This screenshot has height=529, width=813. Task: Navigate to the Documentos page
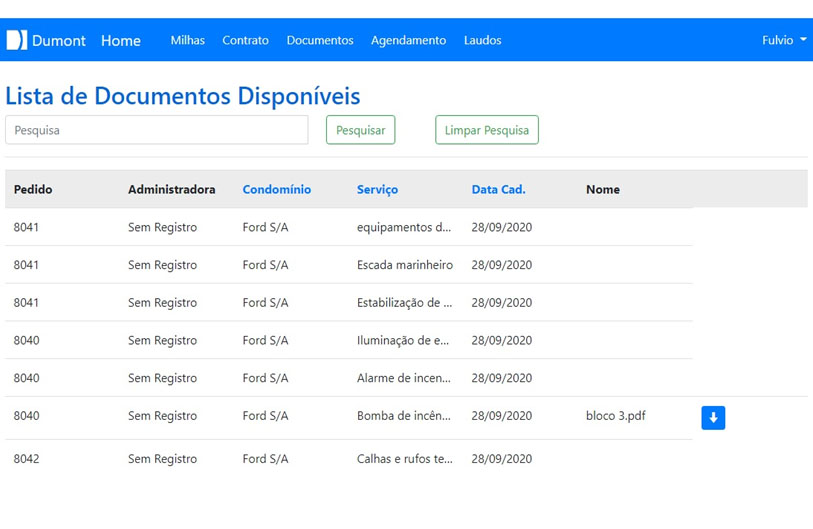coord(320,40)
